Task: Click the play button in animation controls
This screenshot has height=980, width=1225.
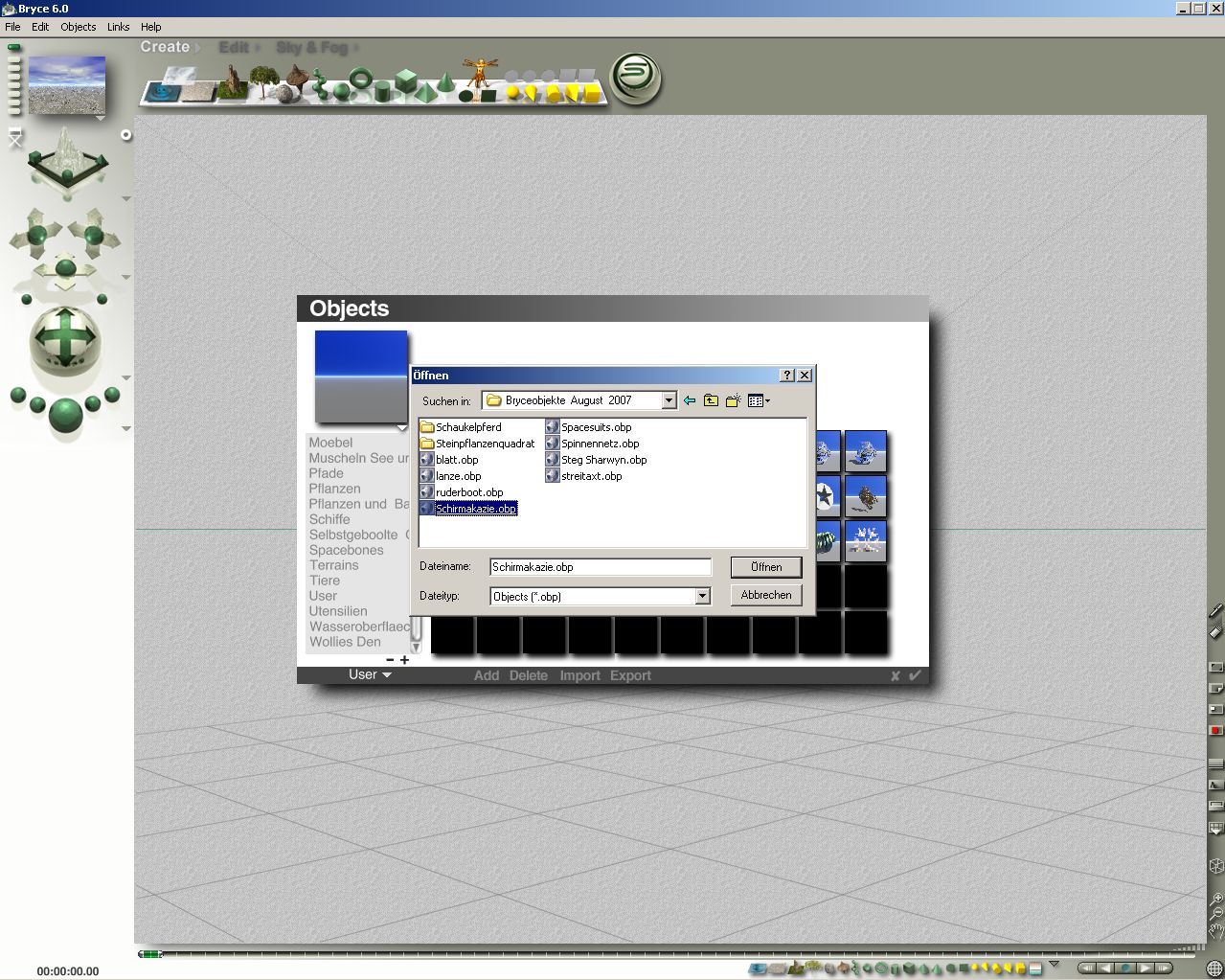Action: pos(1145,968)
